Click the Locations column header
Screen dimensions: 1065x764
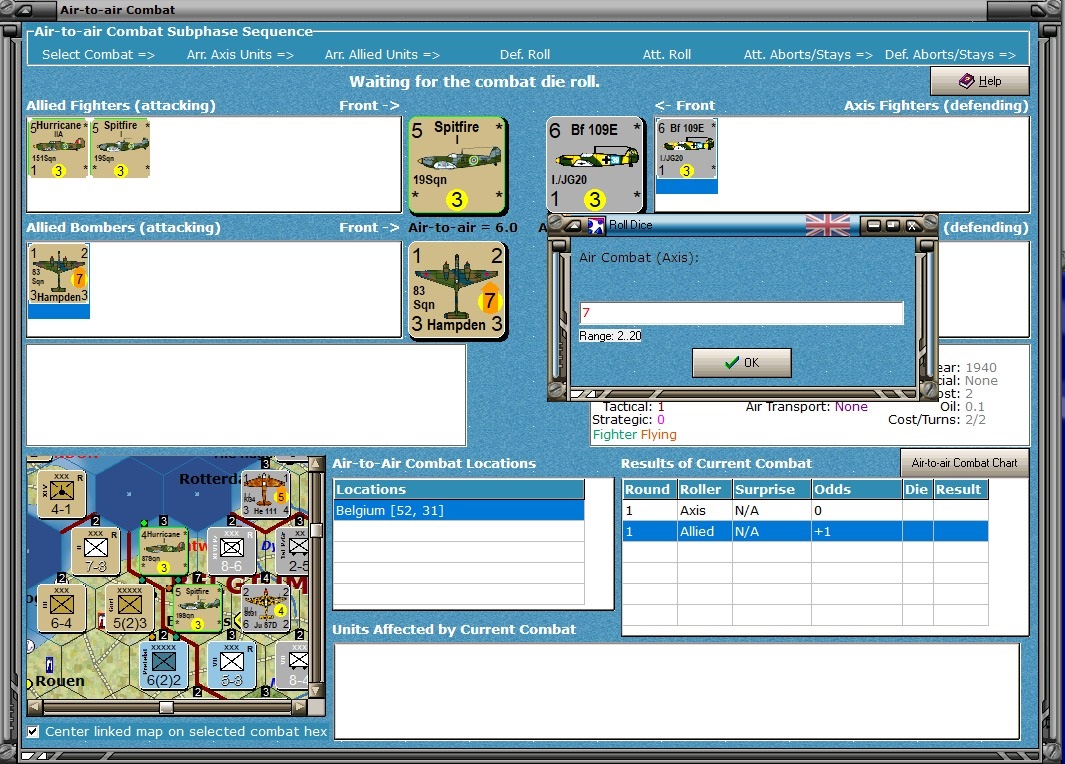[x=458, y=489]
